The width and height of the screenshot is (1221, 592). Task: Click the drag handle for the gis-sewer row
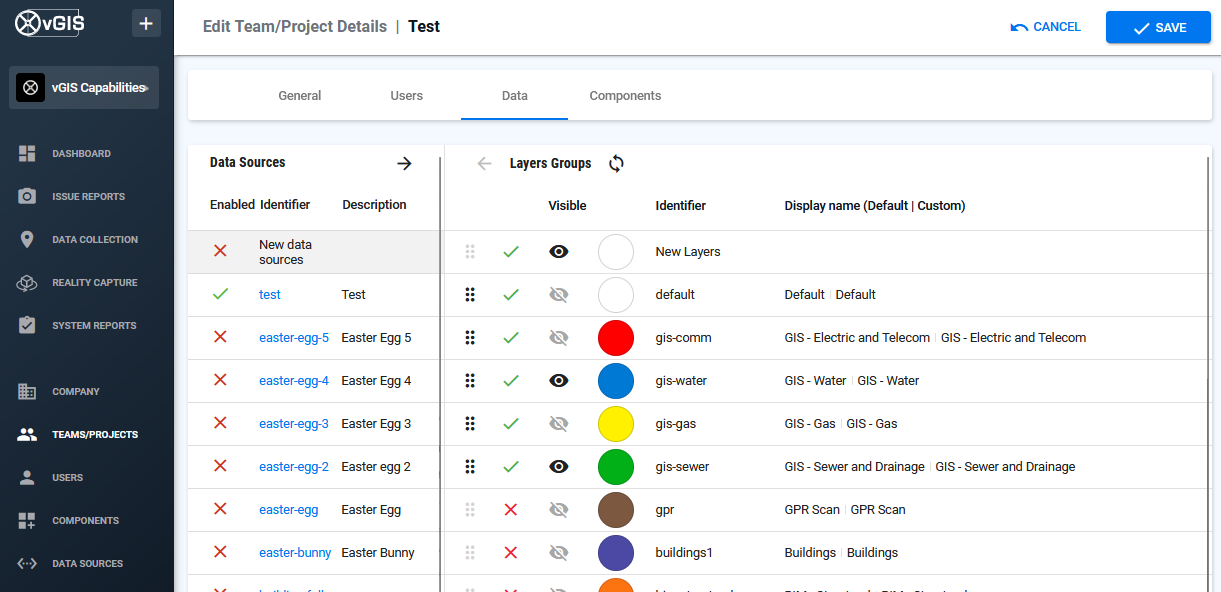pos(470,467)
